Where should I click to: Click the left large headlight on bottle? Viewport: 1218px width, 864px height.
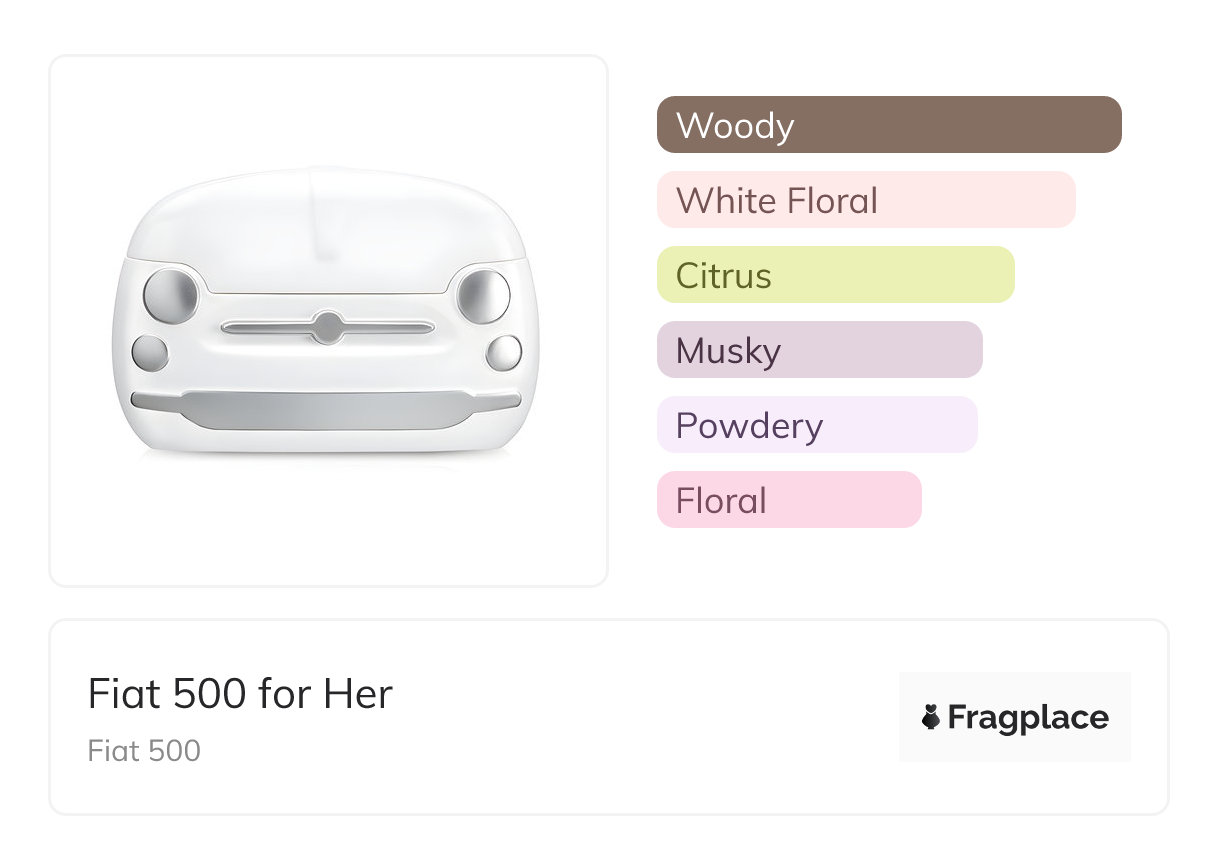[x=170, y=294]
